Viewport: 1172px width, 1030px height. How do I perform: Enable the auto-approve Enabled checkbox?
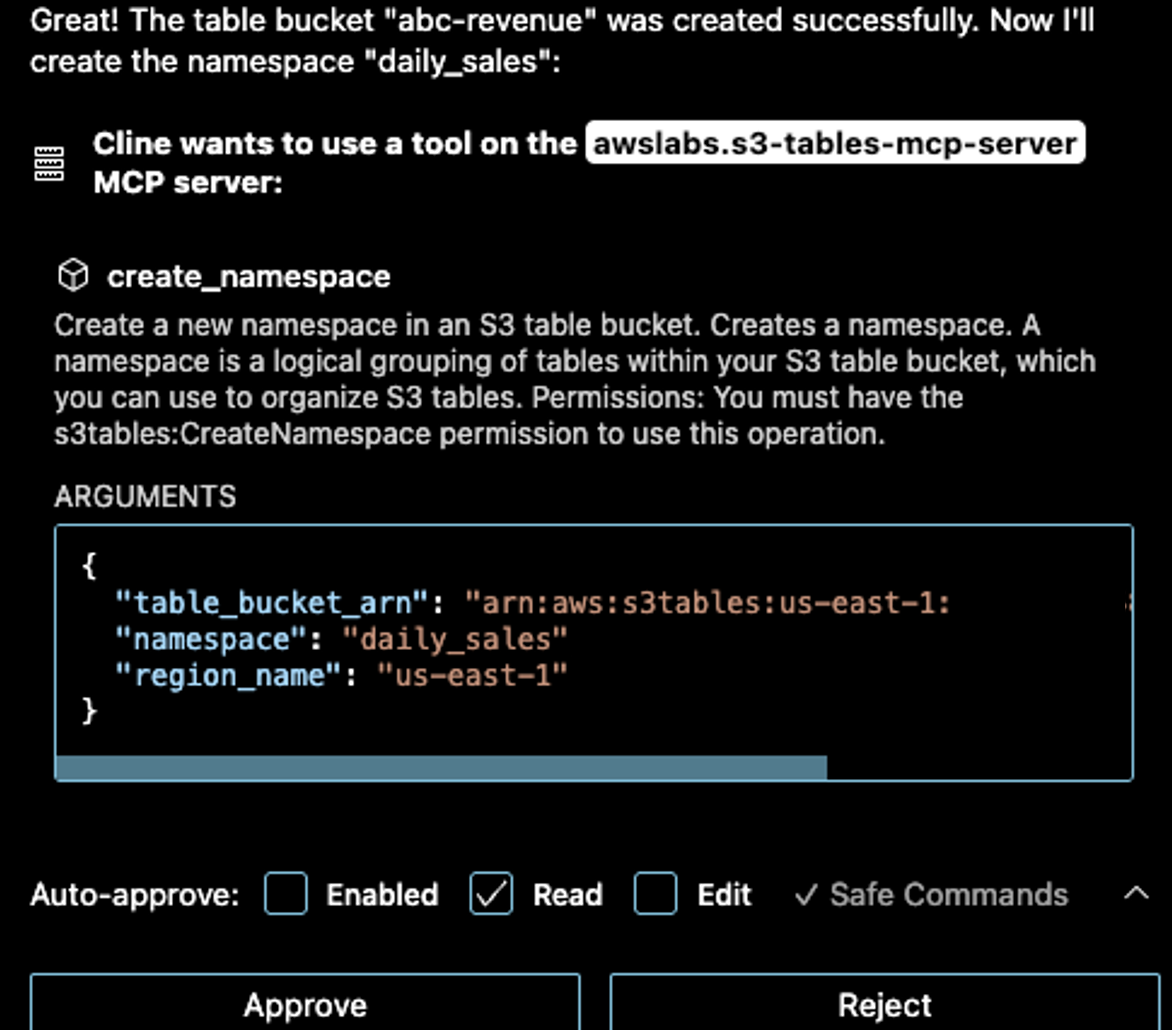click(285, 895)
